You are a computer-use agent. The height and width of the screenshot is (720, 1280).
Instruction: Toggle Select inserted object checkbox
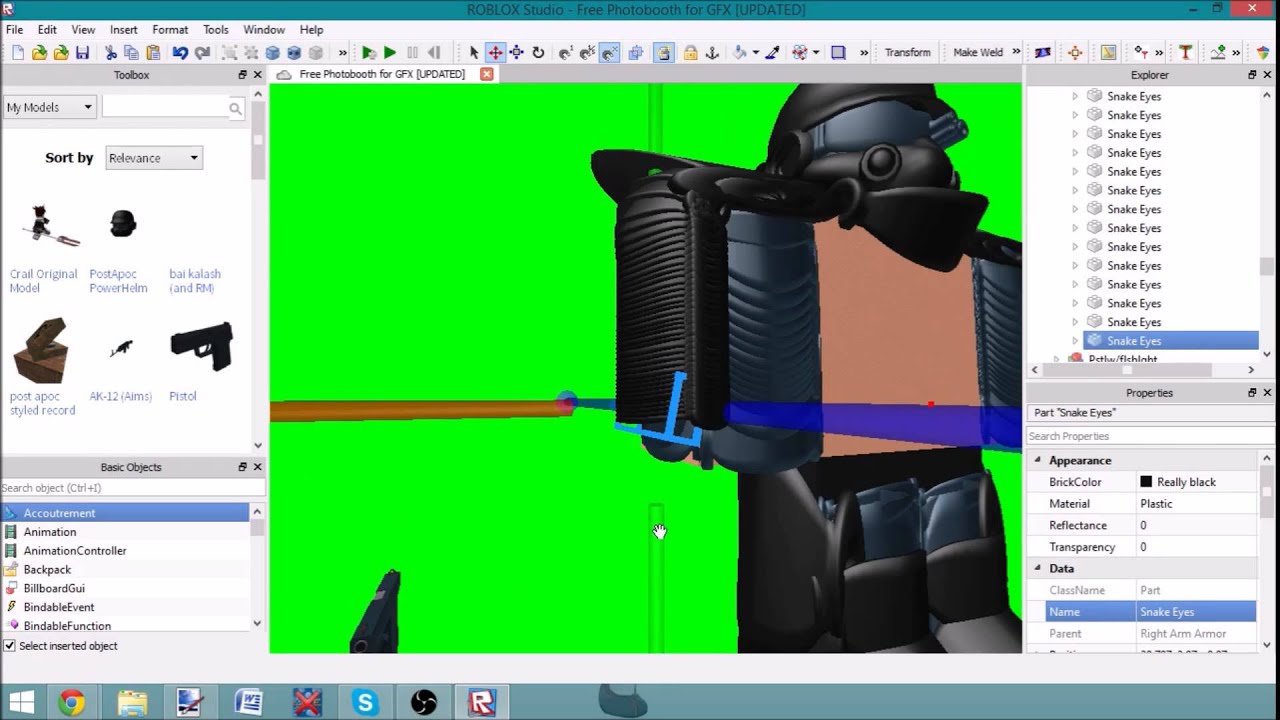tap(10, 646)
